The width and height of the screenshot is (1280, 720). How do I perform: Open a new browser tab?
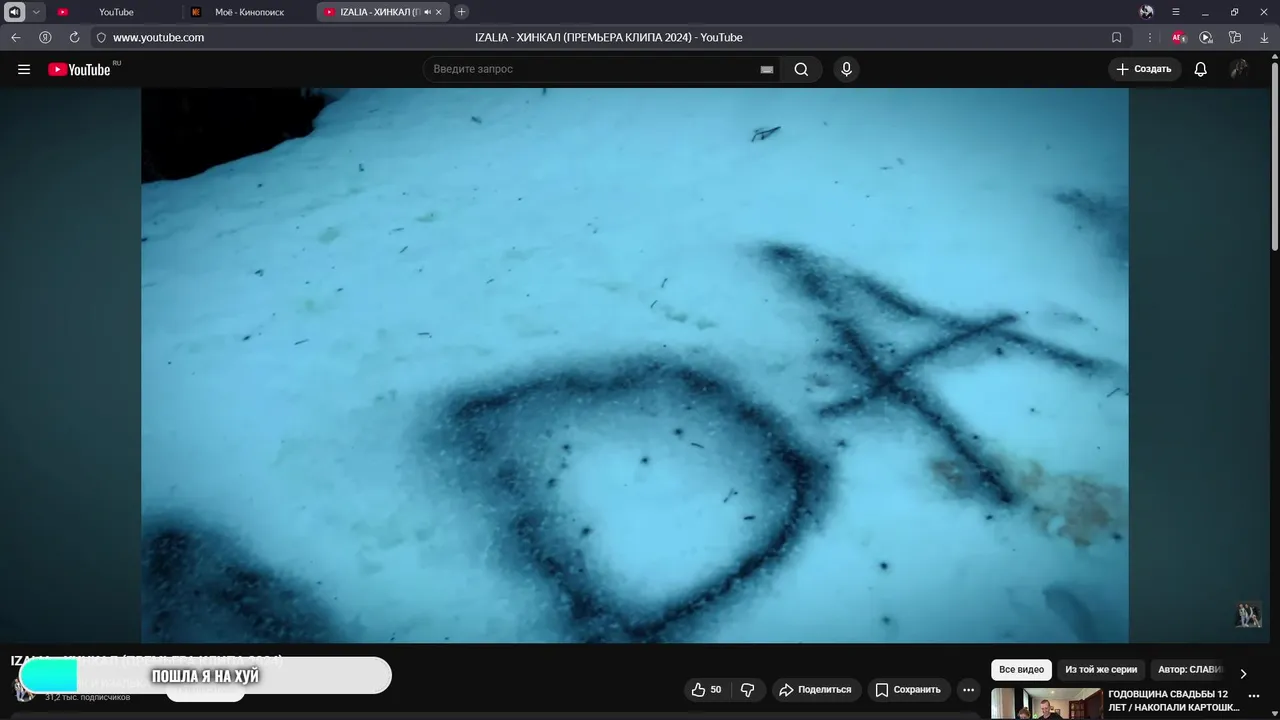coord(461,12)
